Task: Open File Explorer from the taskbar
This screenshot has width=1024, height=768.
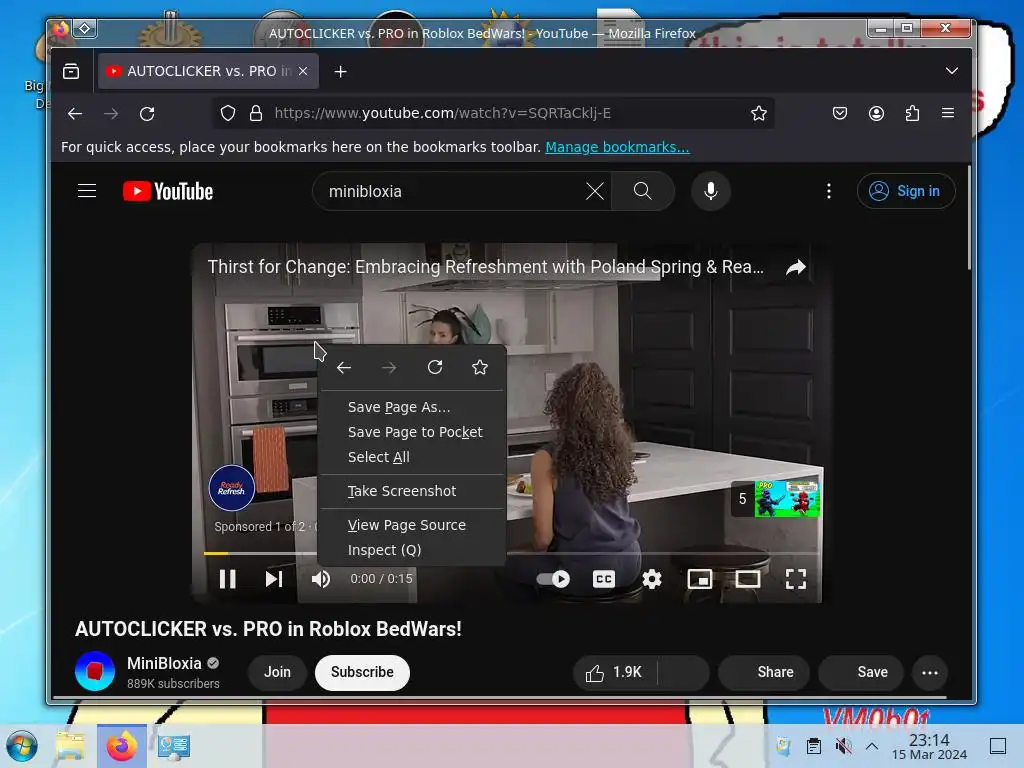Action: [71, 746]
